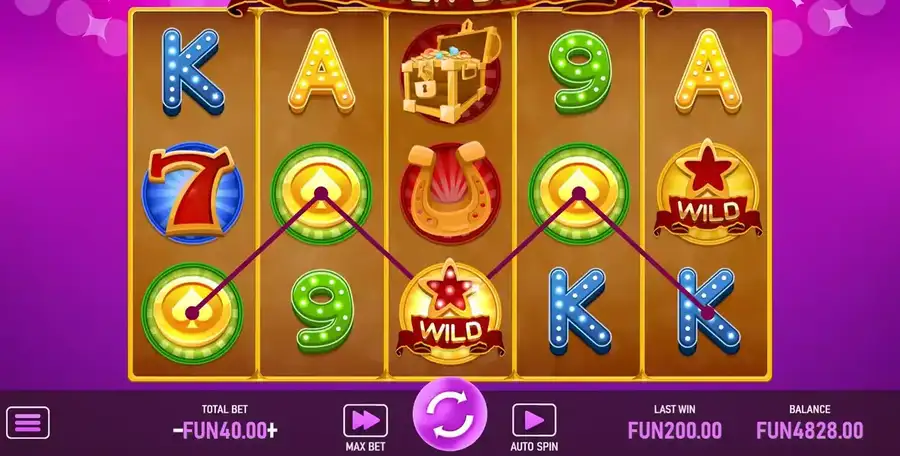
Task: Open the hamburger menu
Action: pyautogui.click(x=28, y=423)
